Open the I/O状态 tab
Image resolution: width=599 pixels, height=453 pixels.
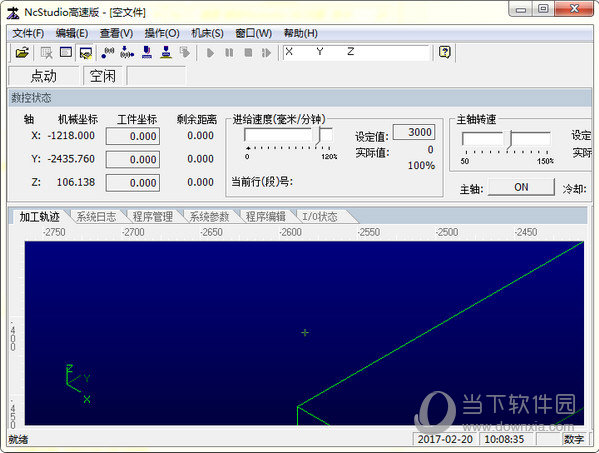click(x=320, y=217)
